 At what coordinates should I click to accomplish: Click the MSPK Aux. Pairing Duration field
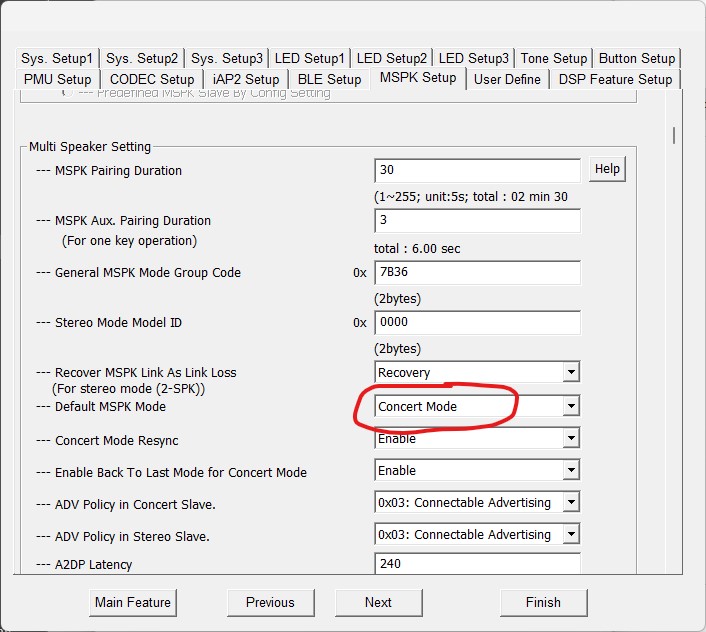tap(477, 220)
